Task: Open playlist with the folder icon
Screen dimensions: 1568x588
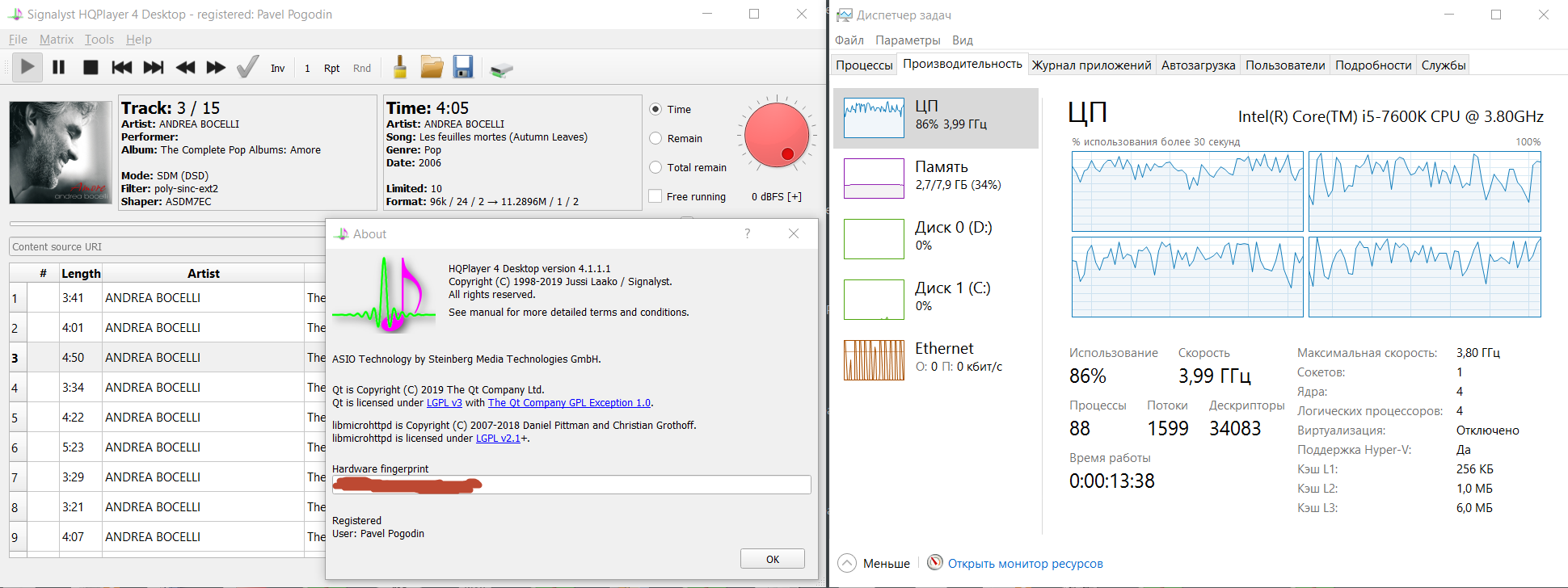Action: [x=432, y=67]
